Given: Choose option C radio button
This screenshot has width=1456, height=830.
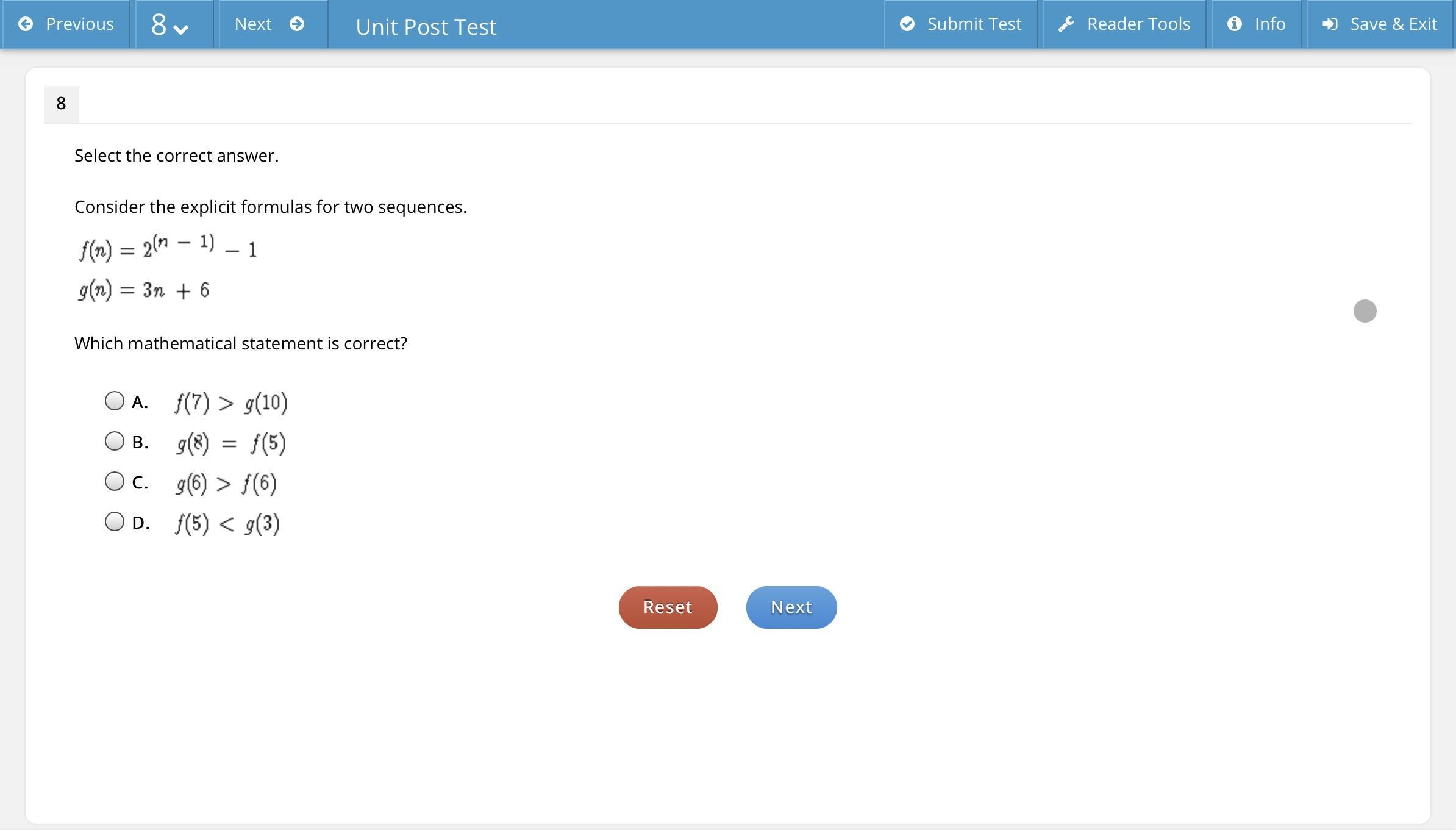Looking at the screenshot, I should click(115, 481).
